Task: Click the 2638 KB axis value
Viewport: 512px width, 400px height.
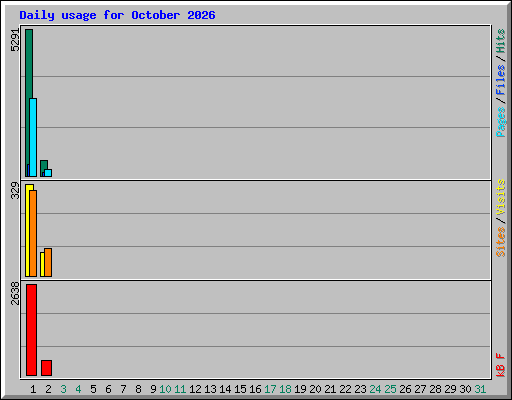Action: (15, 293)
